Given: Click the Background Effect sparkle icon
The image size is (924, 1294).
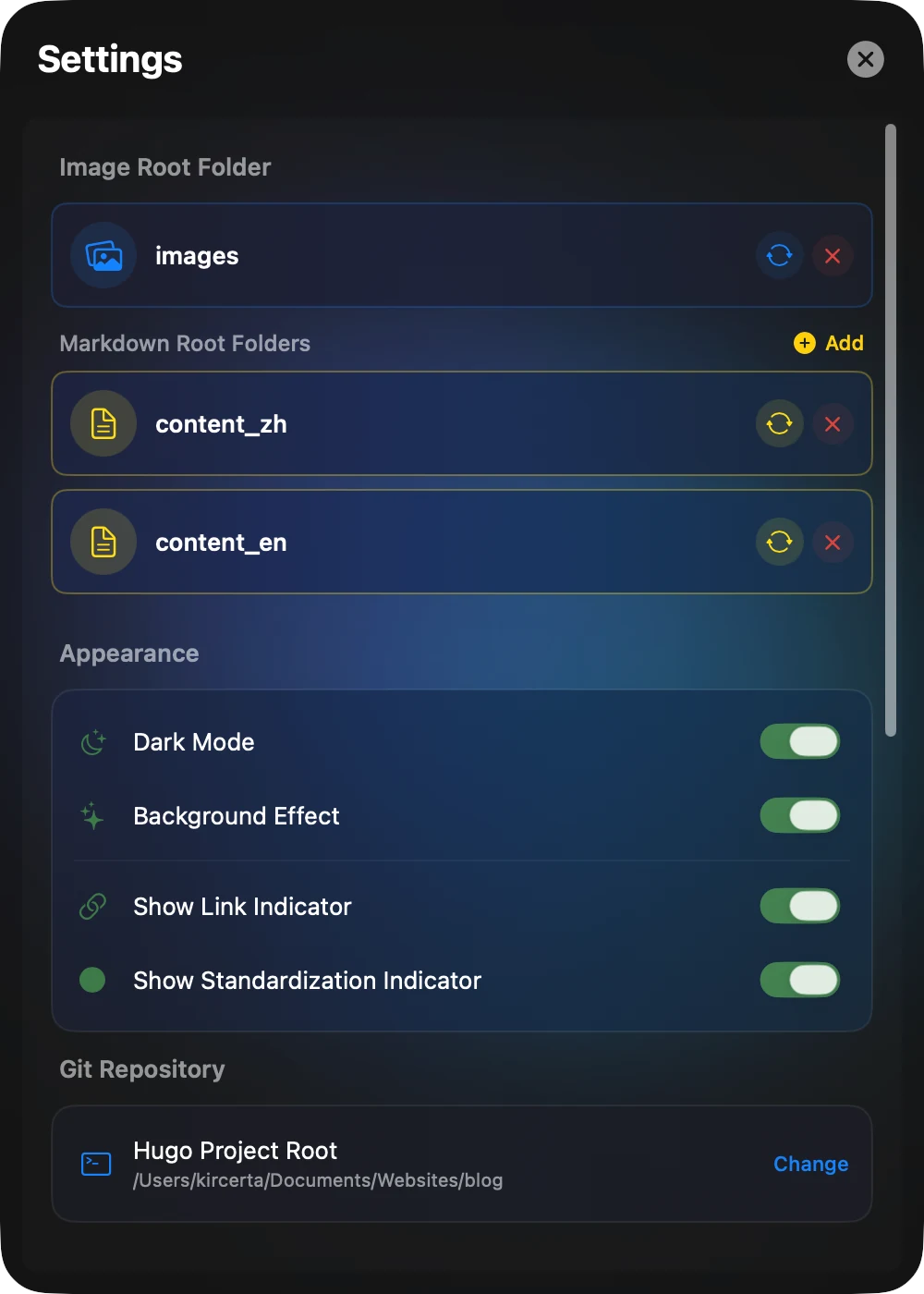Looking at the screenshot, I should coord(92,816).
